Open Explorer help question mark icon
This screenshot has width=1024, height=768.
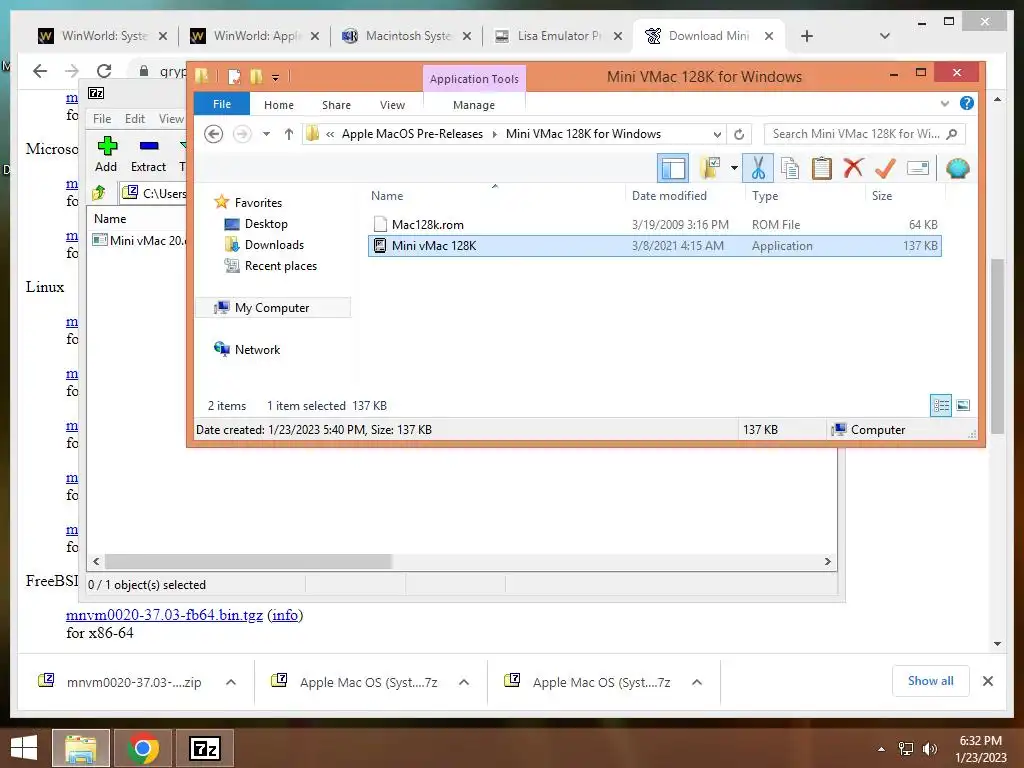[967, 103]
